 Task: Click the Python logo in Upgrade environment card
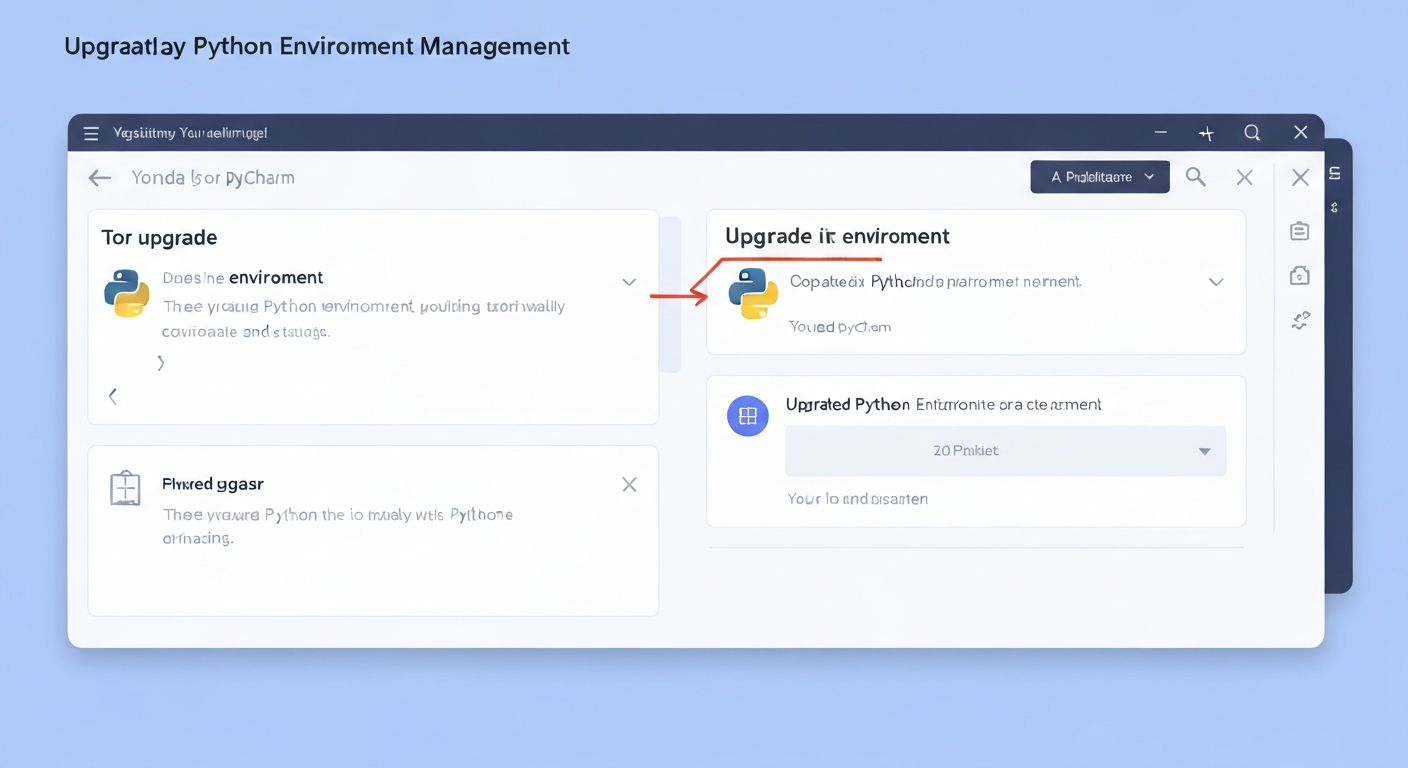point(753,293)
